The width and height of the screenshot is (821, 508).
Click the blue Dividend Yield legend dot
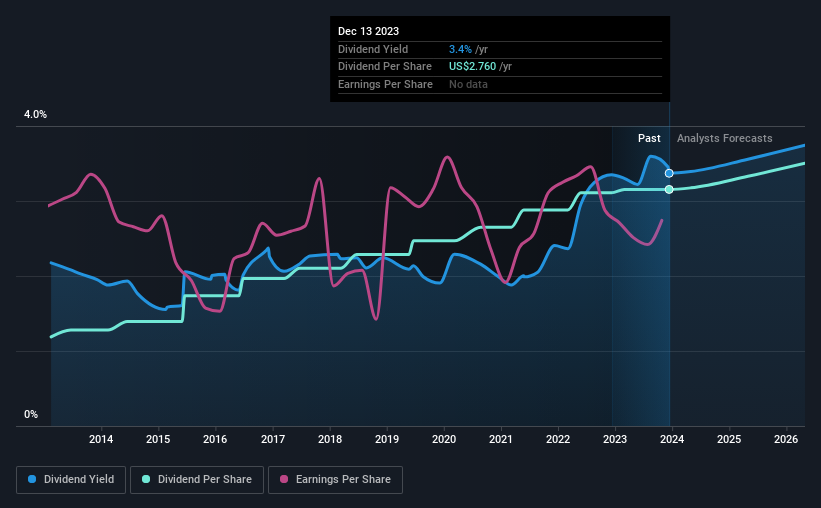32,479
